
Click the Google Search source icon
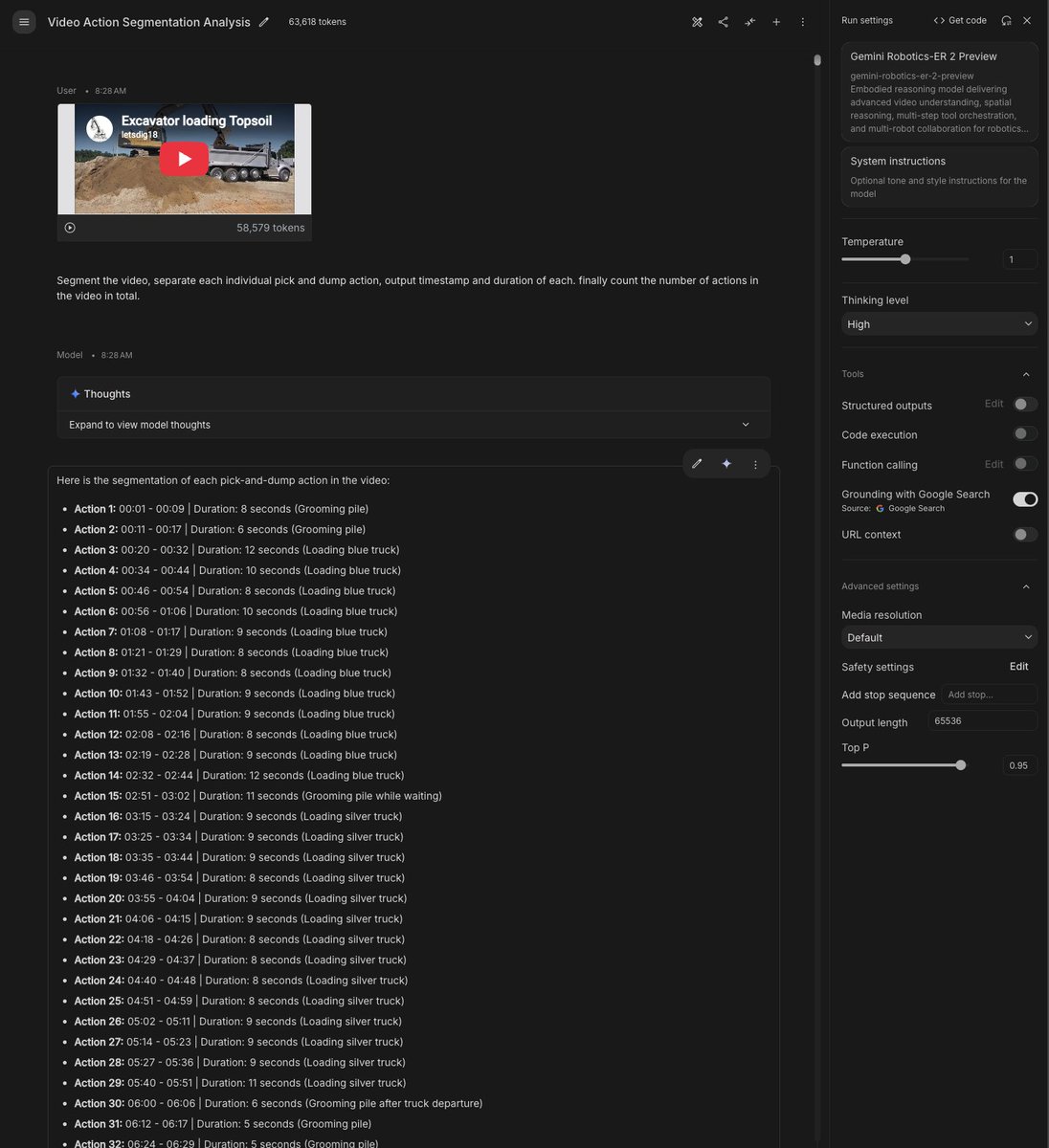coord(880,509)
